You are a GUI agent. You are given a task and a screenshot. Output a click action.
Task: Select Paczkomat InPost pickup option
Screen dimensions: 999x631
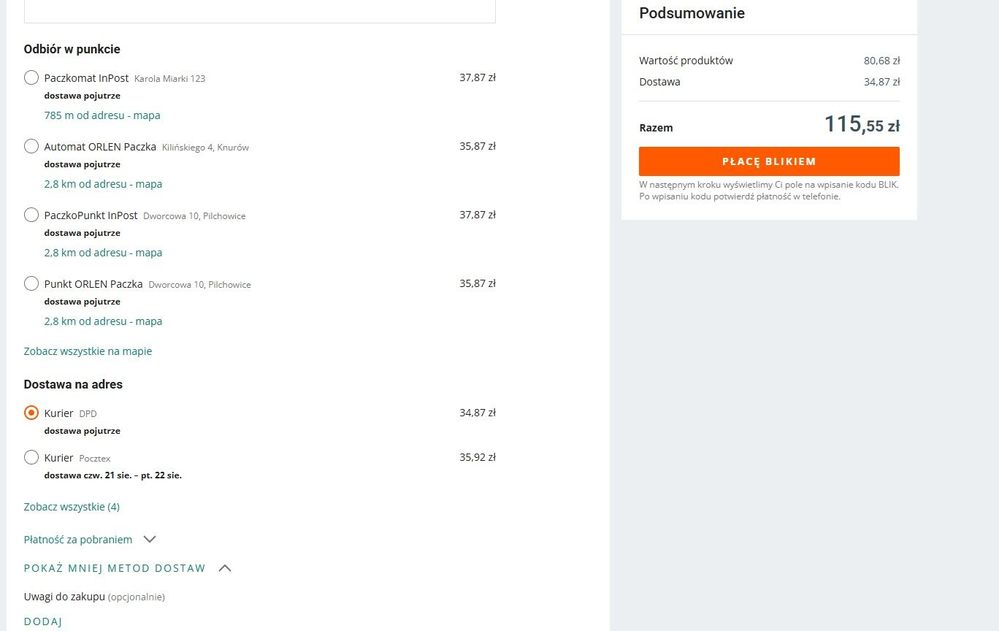32,78
